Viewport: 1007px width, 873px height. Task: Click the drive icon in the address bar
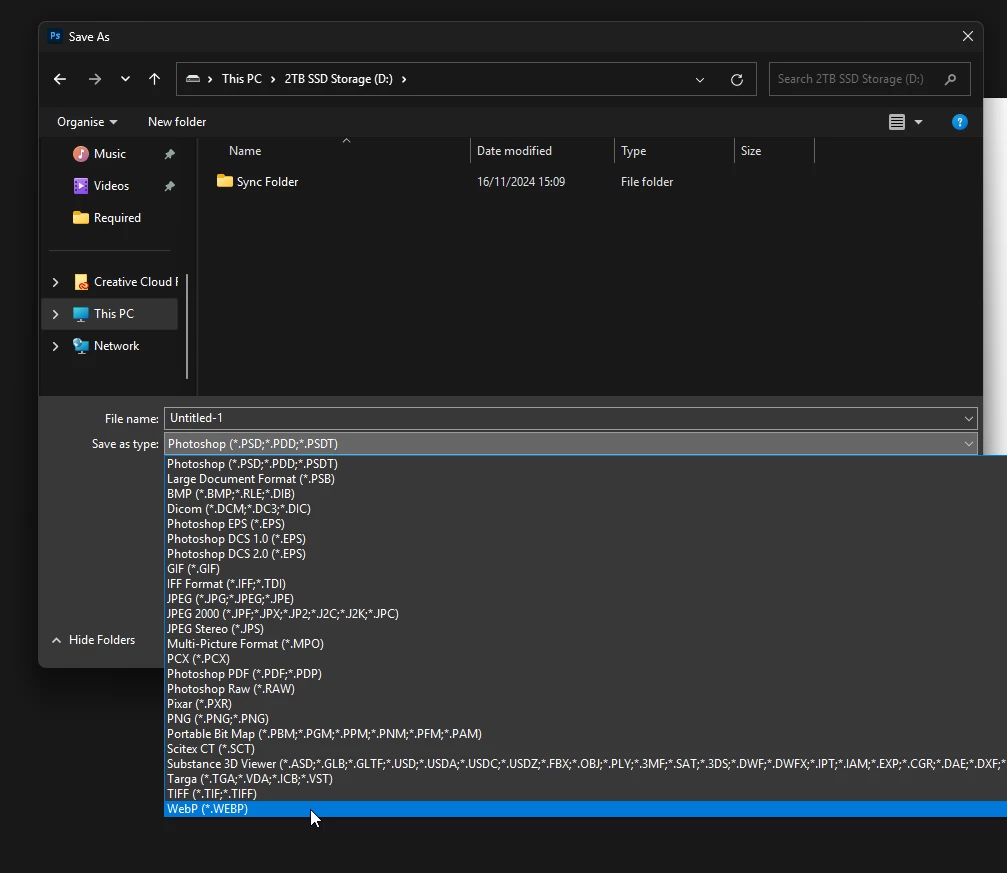193,79
